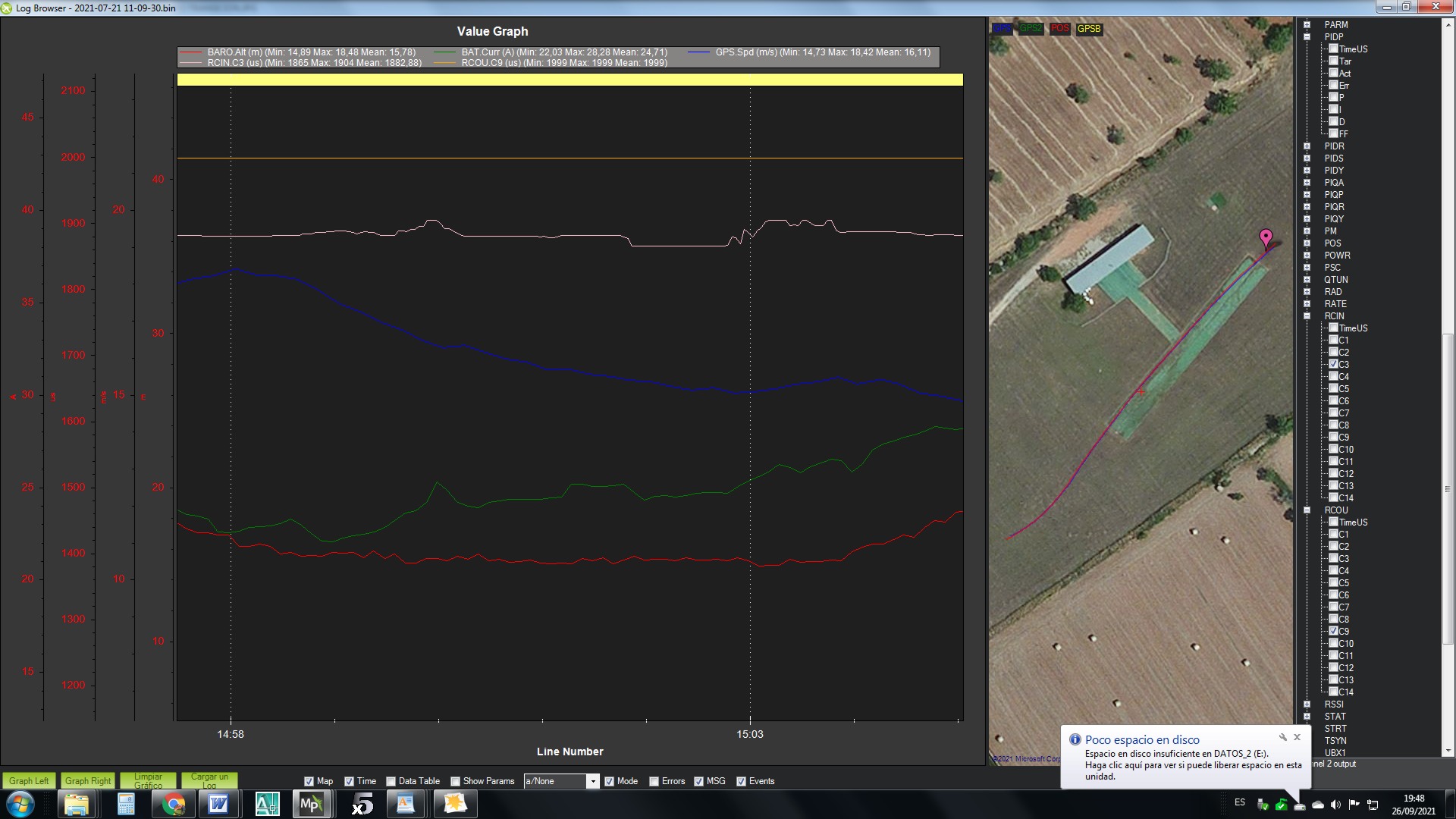Screen dimensions: 1456x819
Task: Toggle the Map checkbox
Action: coord(309,781)
